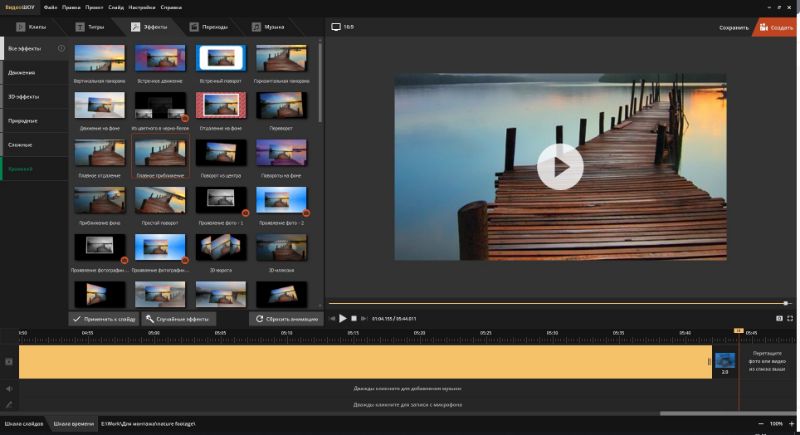Open the Музыка tab
The image size is (800, 435).
(x=268, y=27)
